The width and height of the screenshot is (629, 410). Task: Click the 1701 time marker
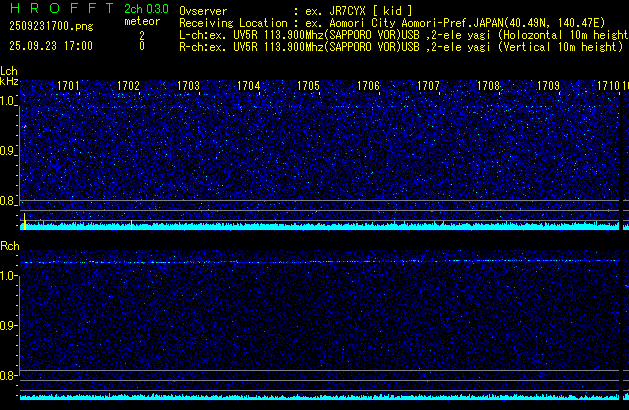pos(68,86)
